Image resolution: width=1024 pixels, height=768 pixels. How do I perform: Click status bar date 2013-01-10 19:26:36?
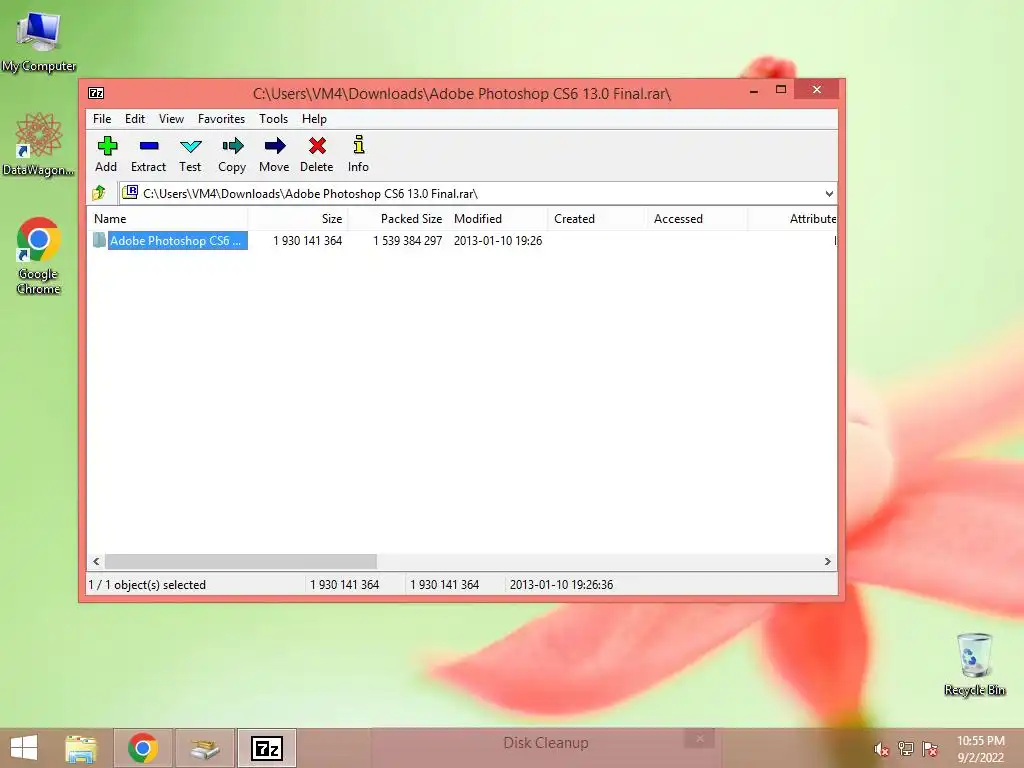pyautogui.click(x=562, y=584)
